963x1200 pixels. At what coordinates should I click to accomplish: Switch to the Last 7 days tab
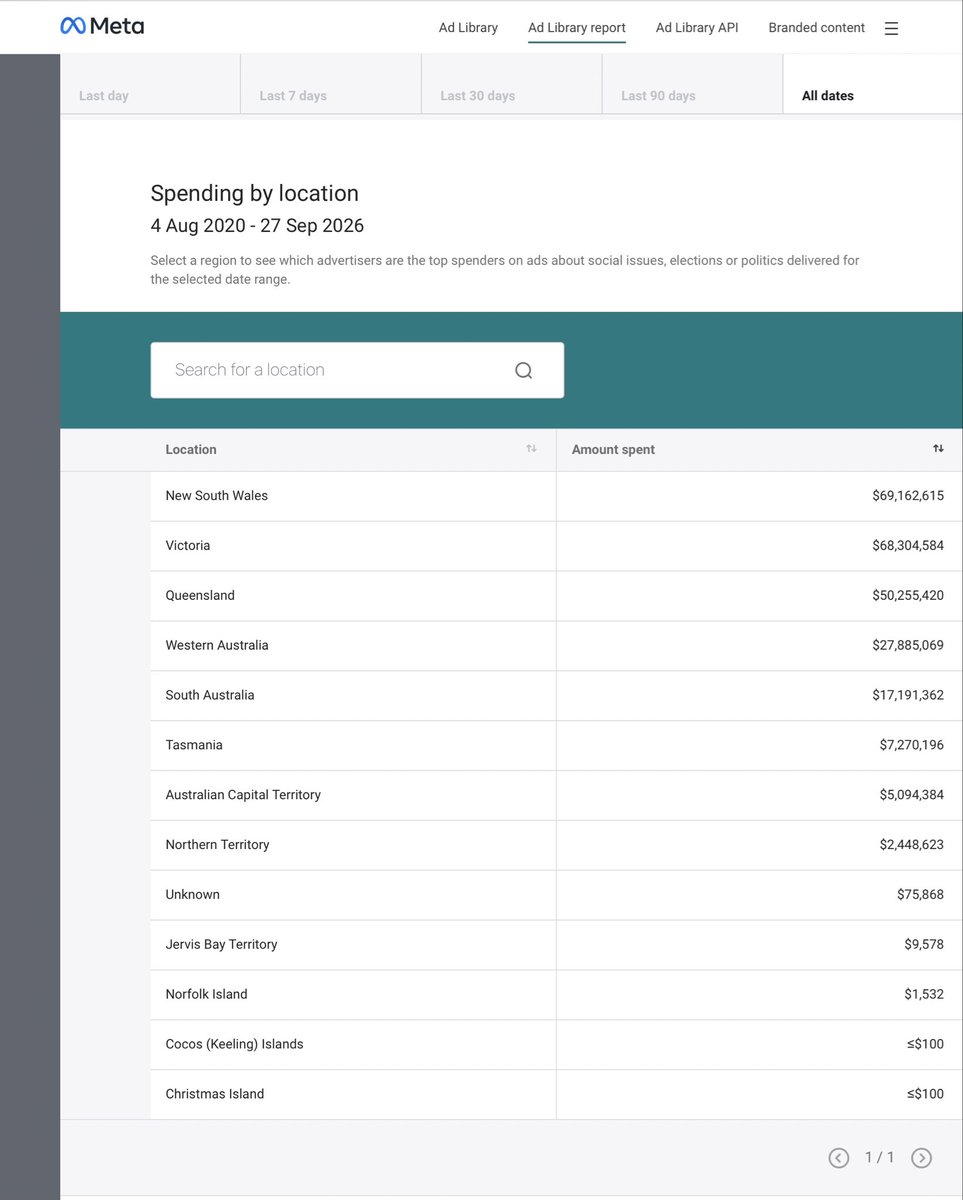pos(331,84)
